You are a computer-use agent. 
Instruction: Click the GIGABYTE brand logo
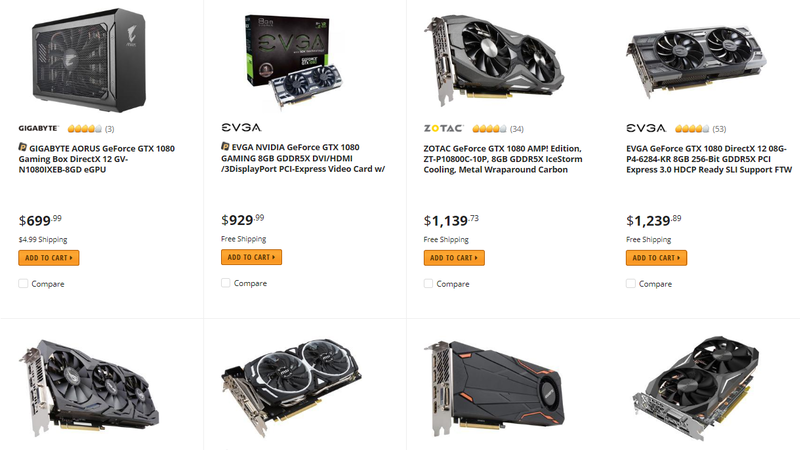point(39,128)
